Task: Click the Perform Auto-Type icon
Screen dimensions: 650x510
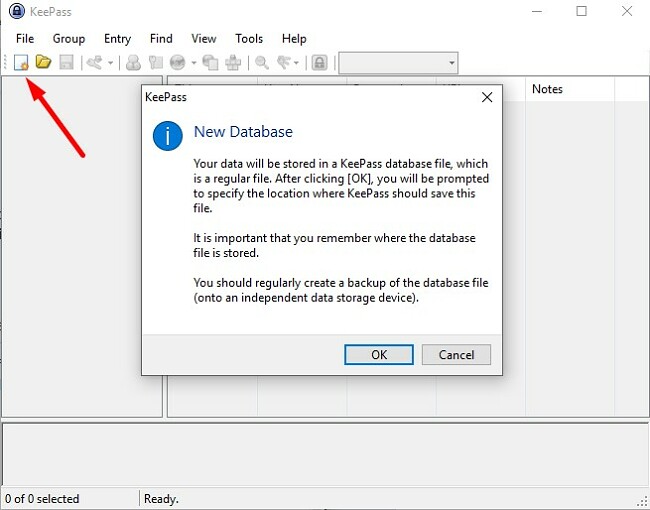Action: pyautogui.click(x=233, y=63)
